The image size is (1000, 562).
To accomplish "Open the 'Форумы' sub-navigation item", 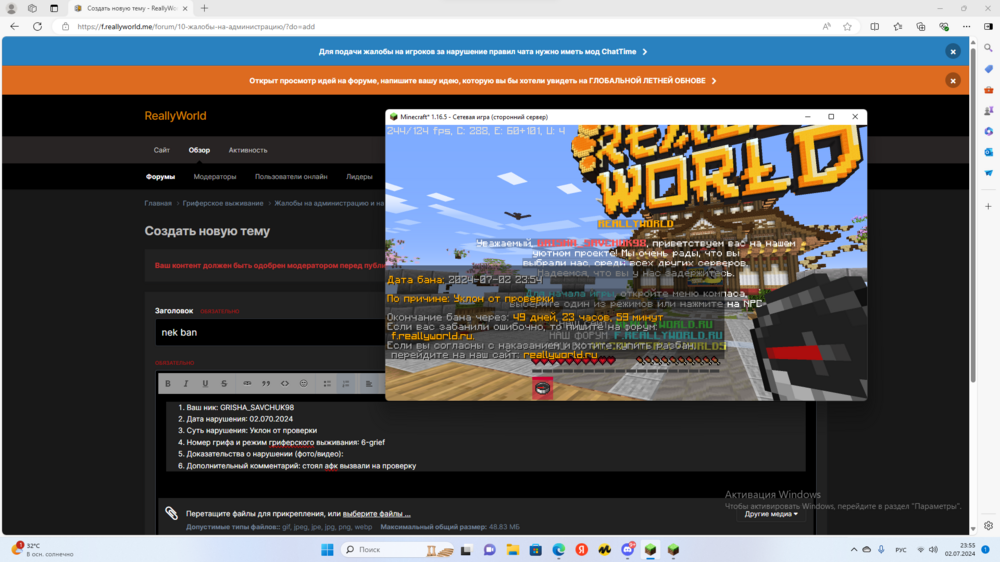I will pos(160,177).
